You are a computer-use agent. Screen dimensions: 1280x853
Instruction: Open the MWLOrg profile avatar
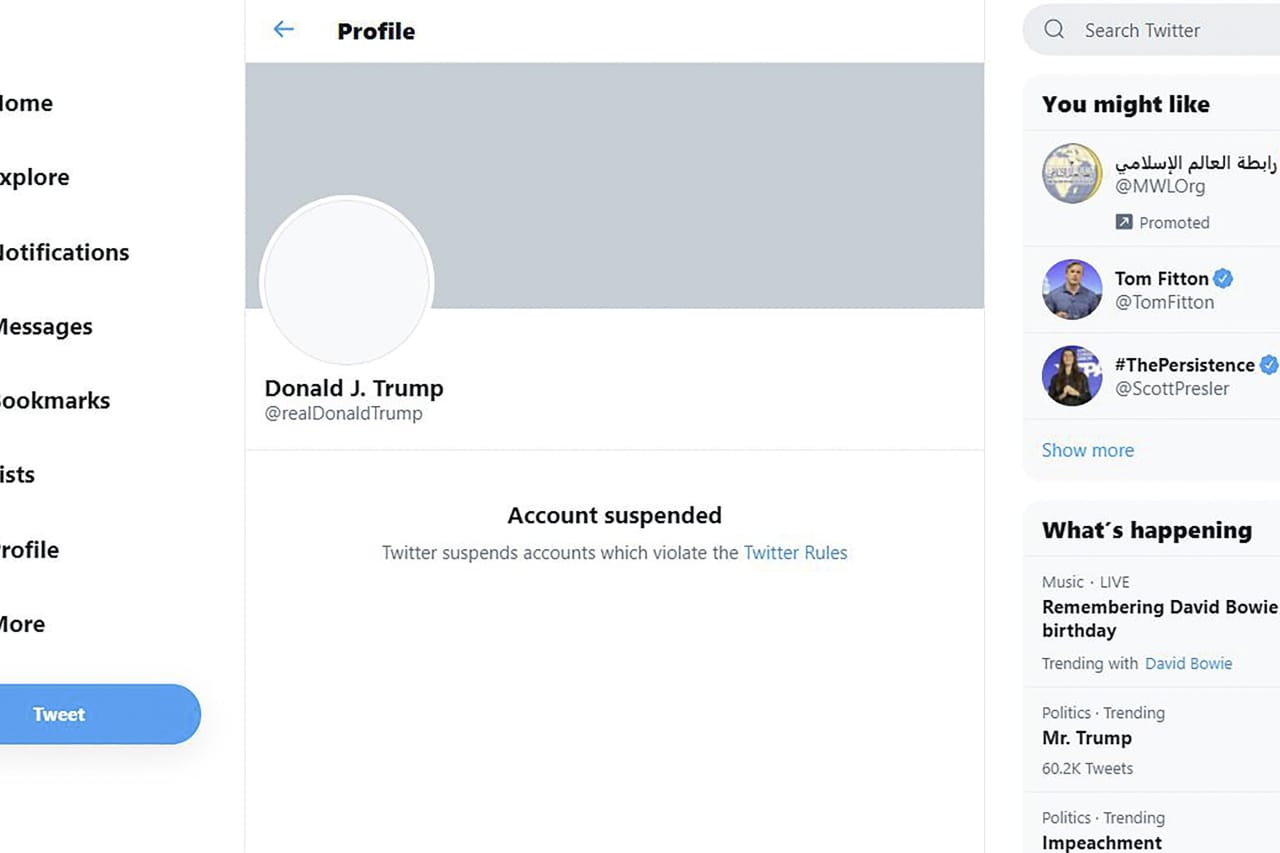click(1072, 174)
